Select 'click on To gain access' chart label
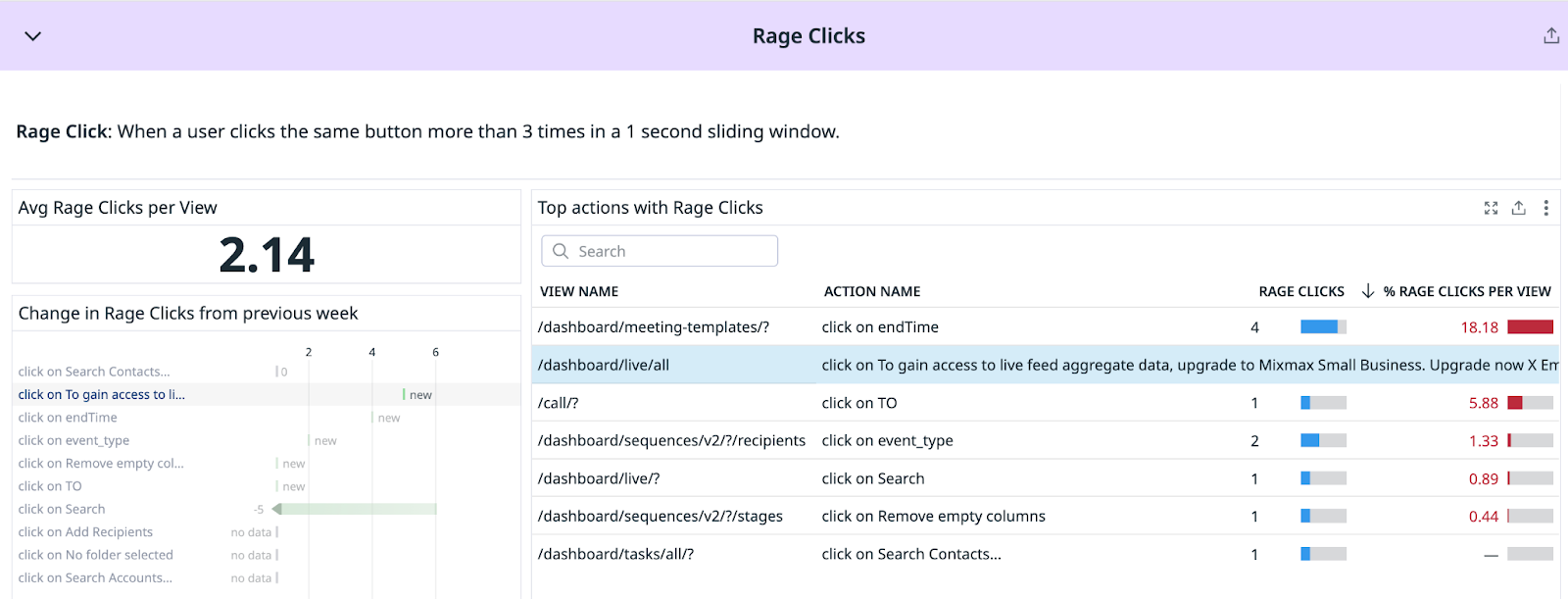This screenshot has width=1568, height=599. [101, 394]
